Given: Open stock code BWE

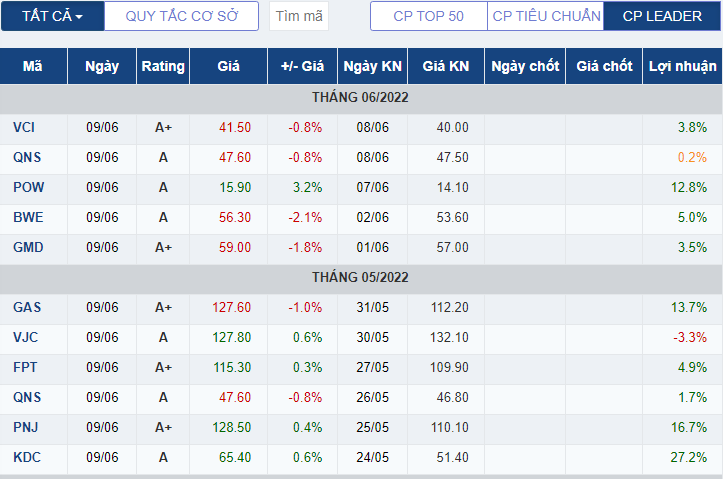Looking at the screenshot, I should pyautogui.click(x=28, y=218).
